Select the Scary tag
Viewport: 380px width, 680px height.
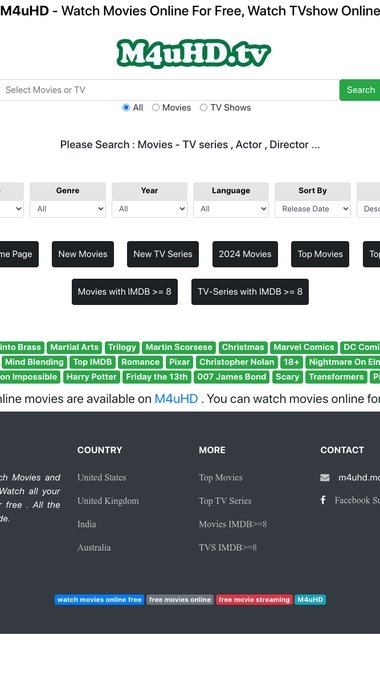tap(287, 377)
